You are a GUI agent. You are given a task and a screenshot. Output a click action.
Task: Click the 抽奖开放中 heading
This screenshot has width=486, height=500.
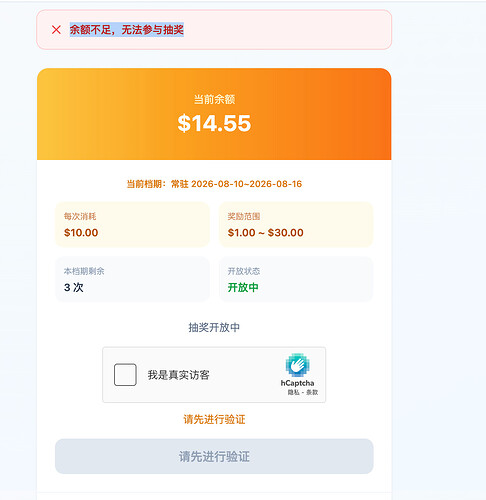pos(214,327)
